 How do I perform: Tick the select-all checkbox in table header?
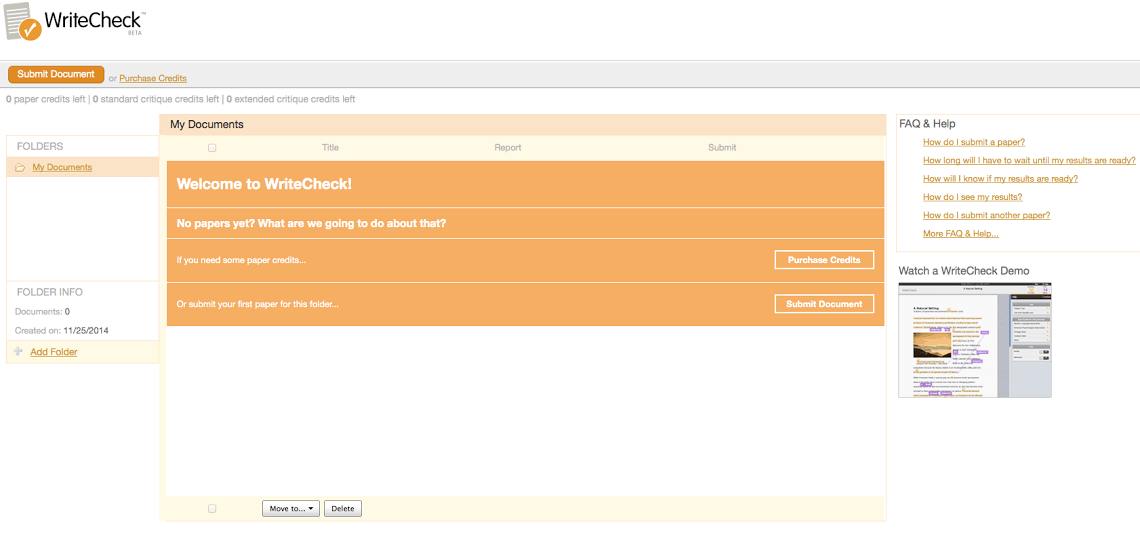click(212, 148)
